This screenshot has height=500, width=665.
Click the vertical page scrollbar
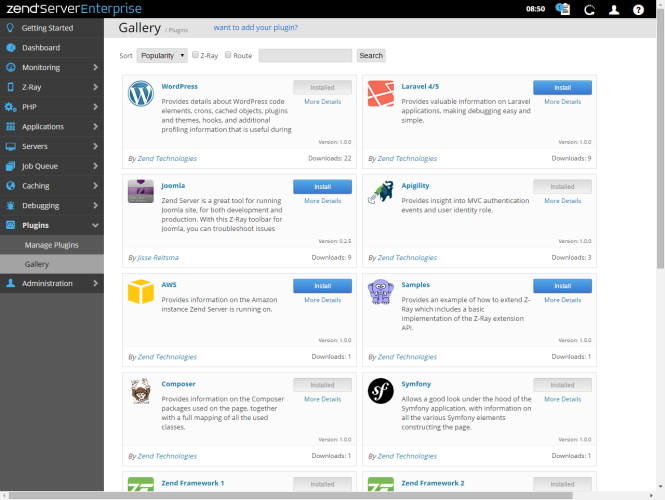click(x=659, y=150)
